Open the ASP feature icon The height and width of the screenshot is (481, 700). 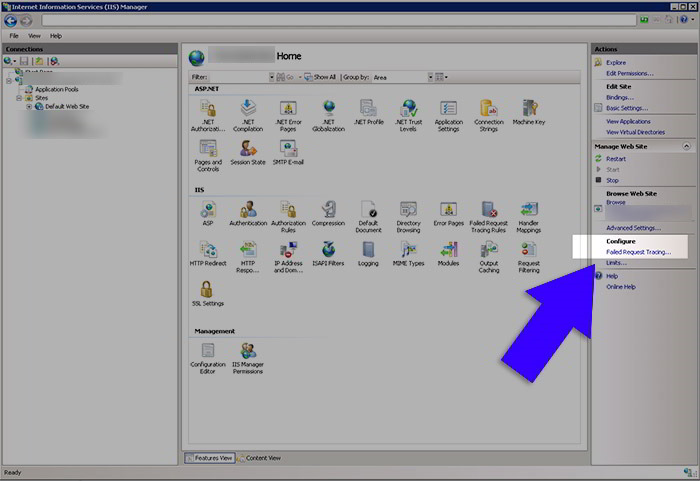pos(208,213)
